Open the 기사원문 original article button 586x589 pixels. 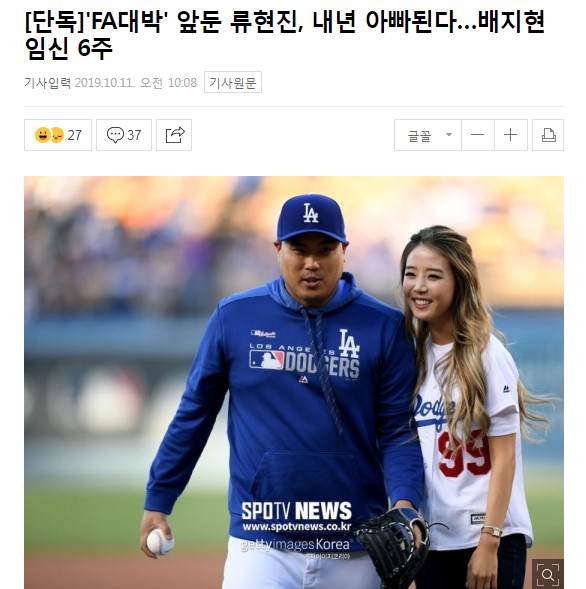click(x=233, y=82)
